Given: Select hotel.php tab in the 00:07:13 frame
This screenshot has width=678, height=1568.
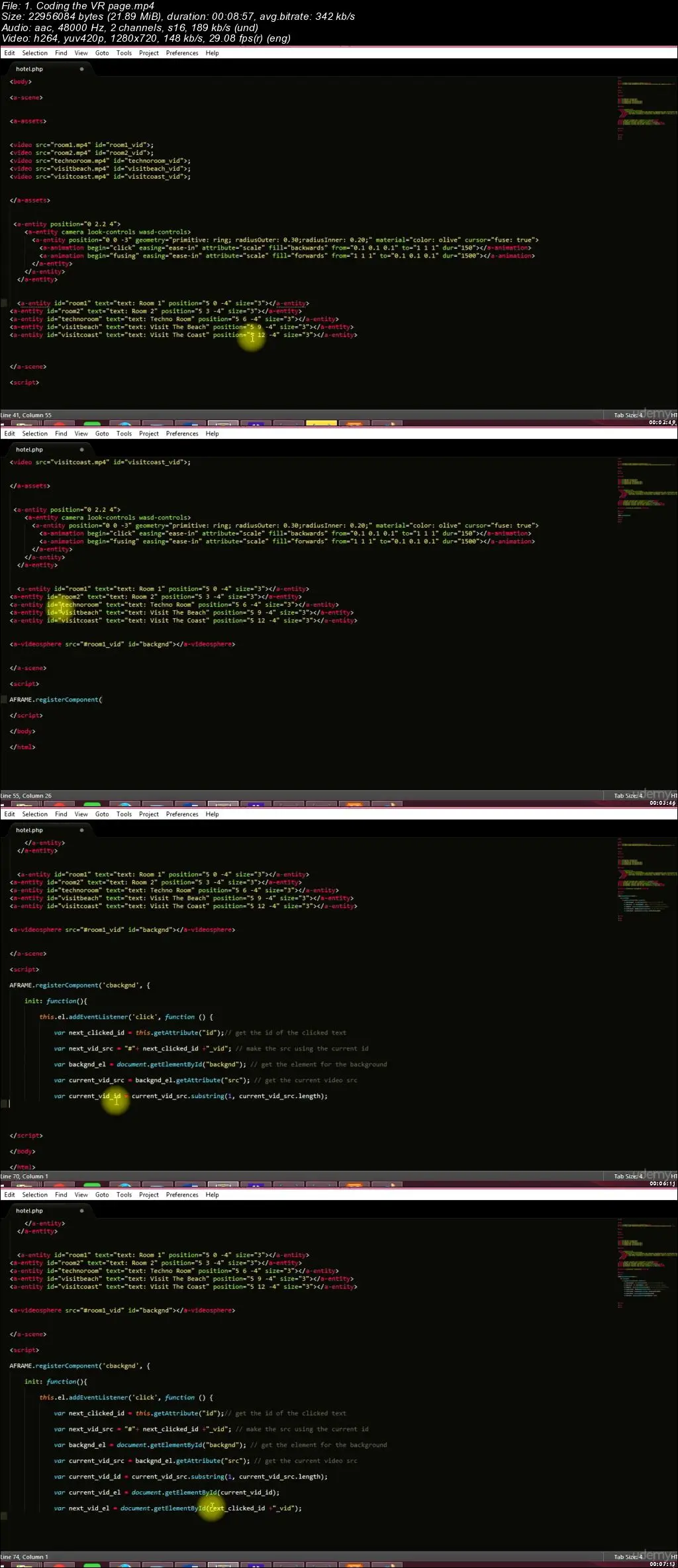Looking at the screenshot, I should coord(50,1211).
